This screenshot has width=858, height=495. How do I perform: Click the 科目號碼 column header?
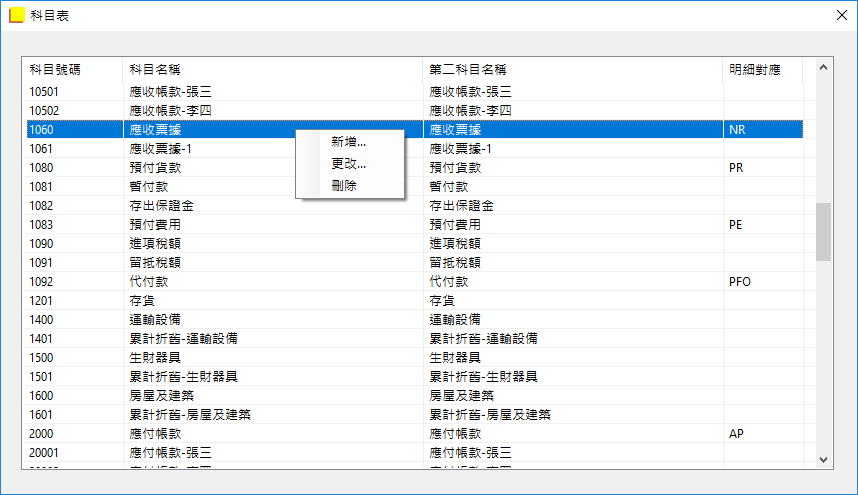click(55, 70)
